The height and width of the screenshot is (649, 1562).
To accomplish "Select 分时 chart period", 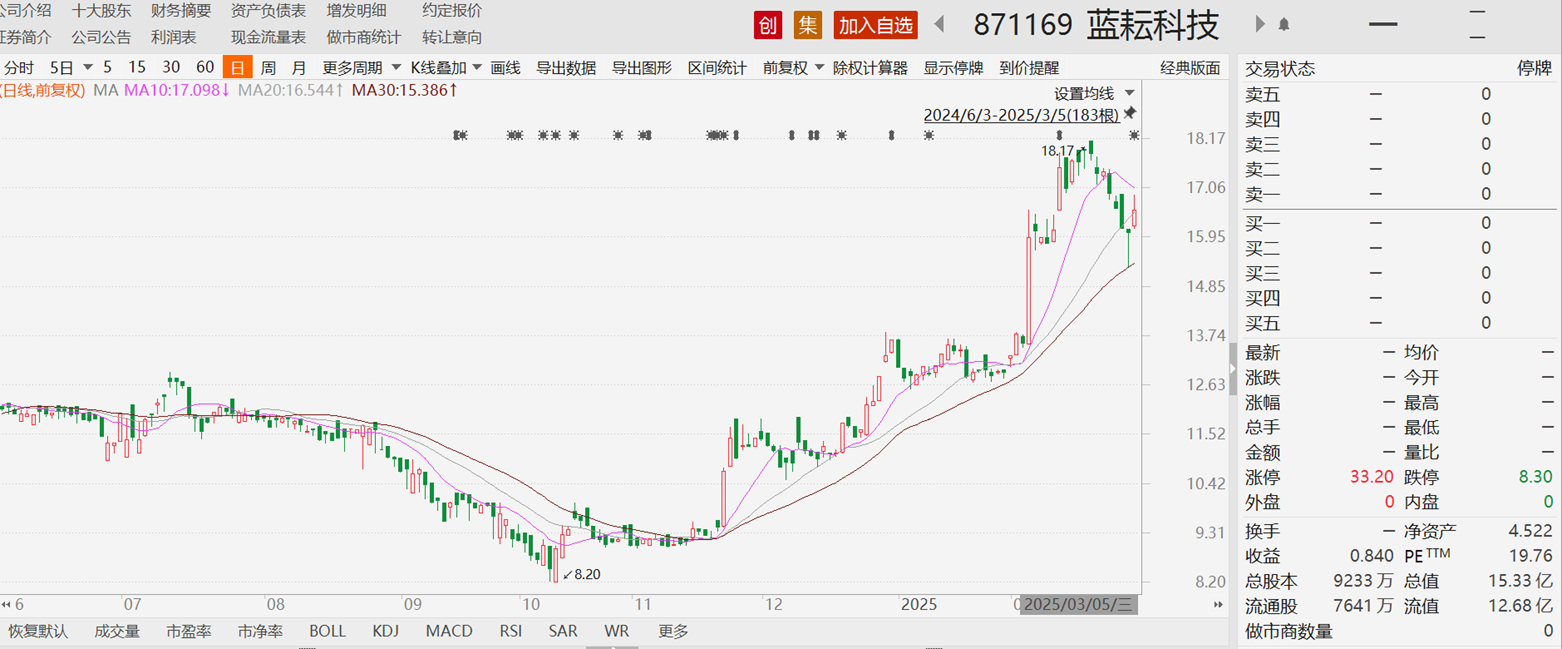I will point(18,68).
